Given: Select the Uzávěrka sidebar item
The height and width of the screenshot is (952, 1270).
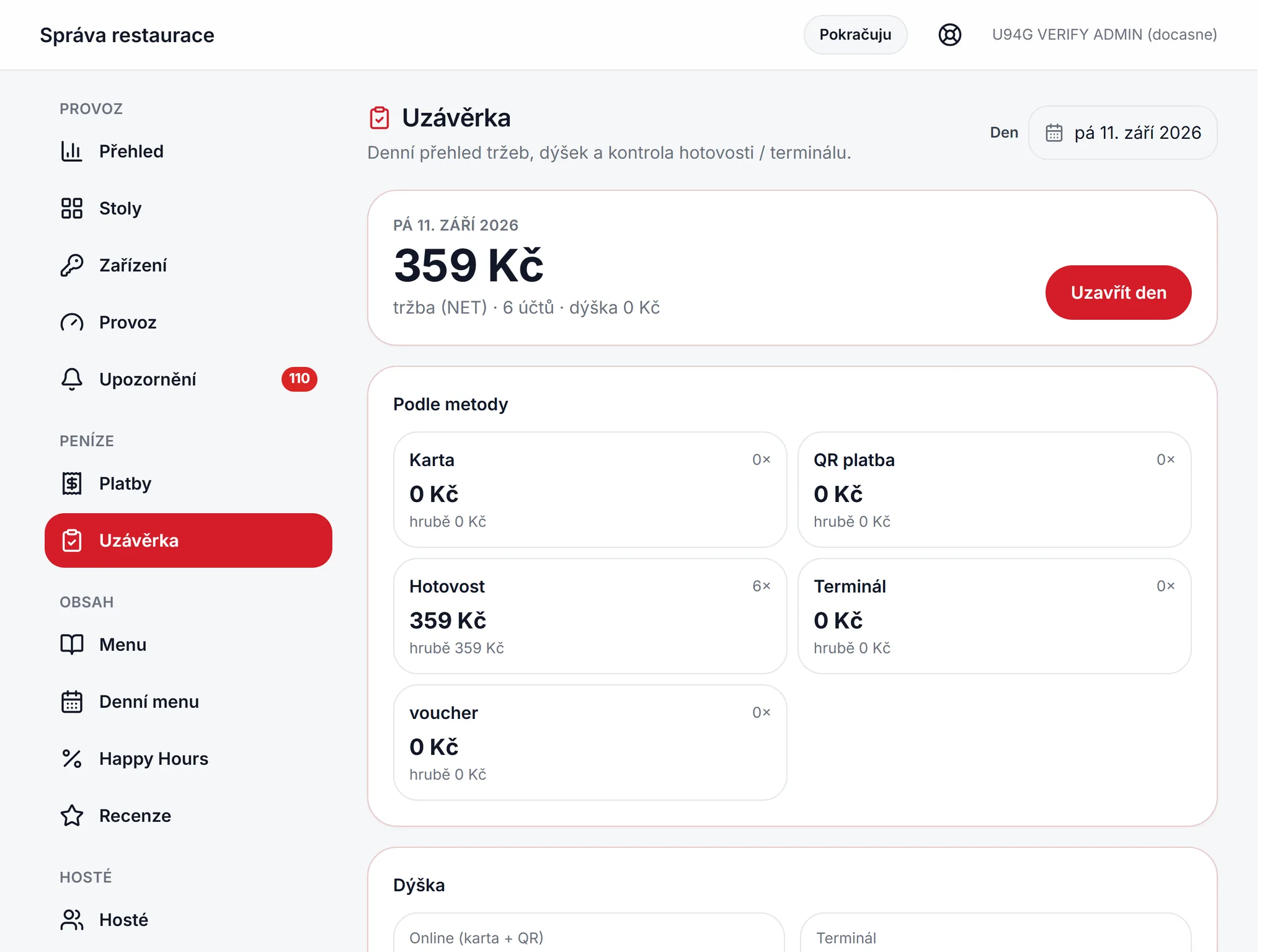Looking at the screenshot, I should tap(189, 540).
